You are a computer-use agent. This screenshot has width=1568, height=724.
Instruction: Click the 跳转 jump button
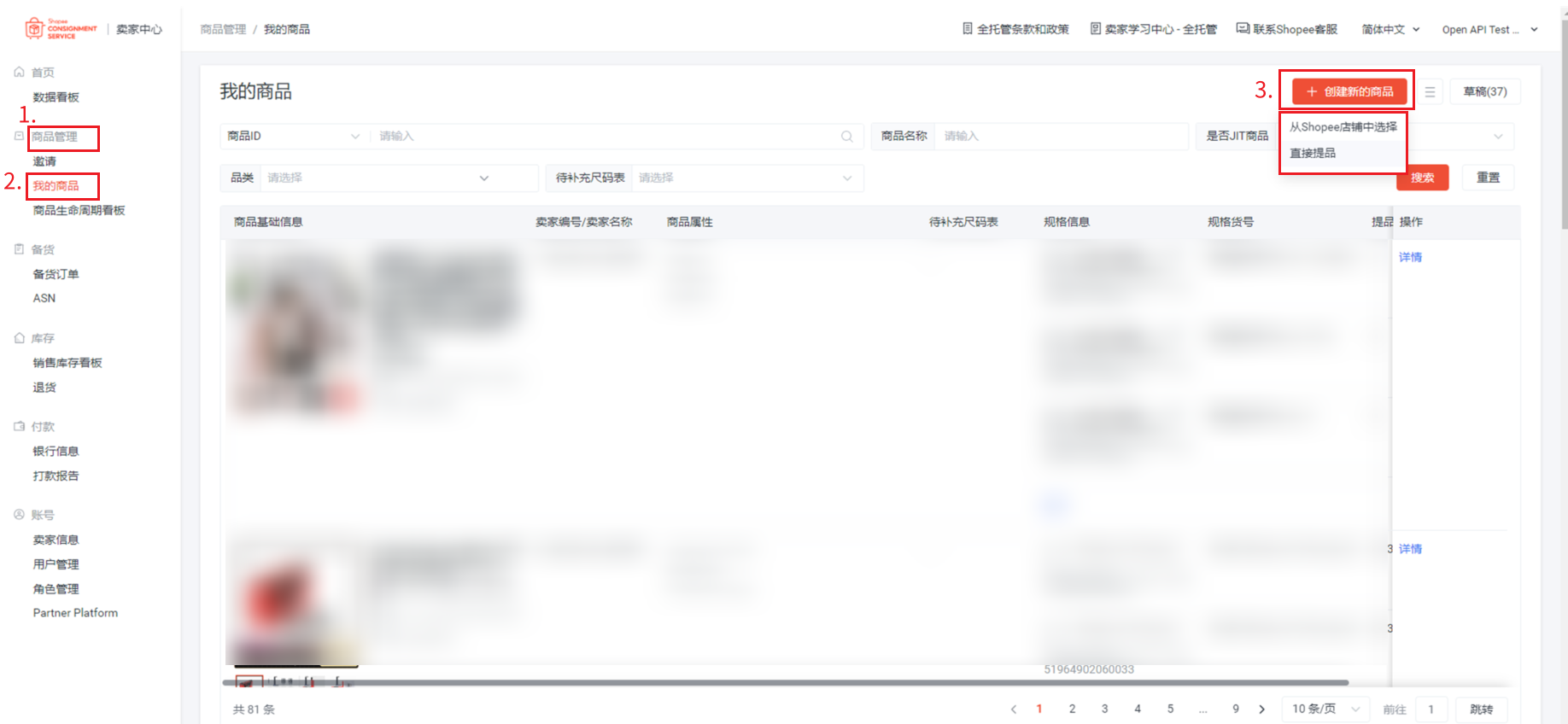[1482, 709]
